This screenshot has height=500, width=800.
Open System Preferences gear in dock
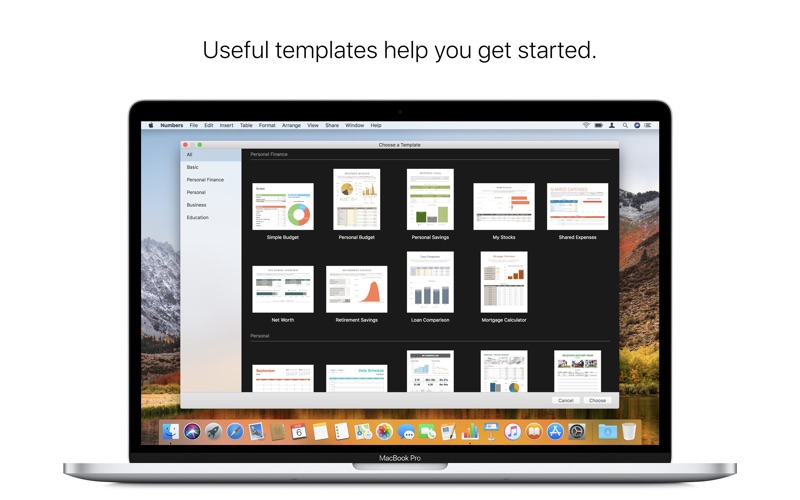pos(577,432)
